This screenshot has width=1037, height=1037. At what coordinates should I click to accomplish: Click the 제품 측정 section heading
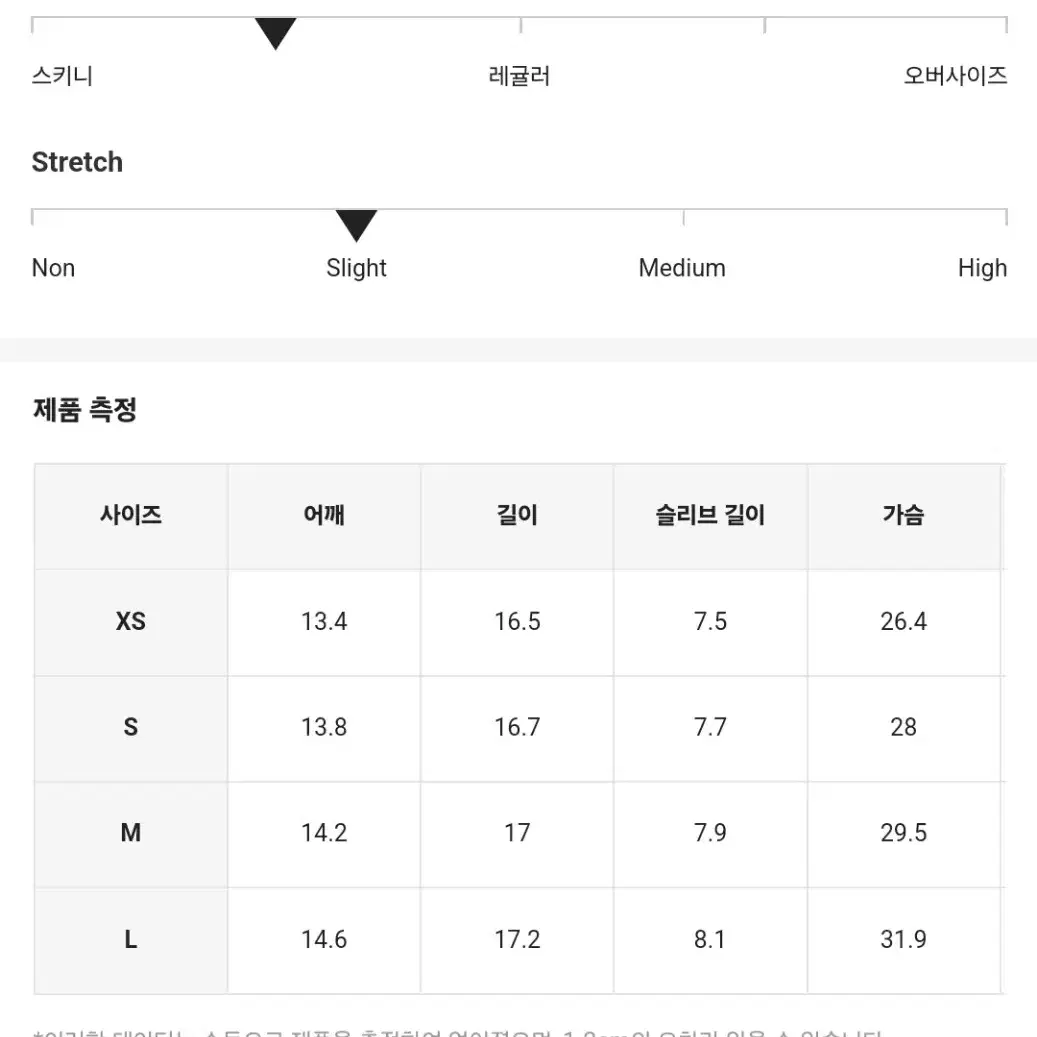tap(85, 409)
